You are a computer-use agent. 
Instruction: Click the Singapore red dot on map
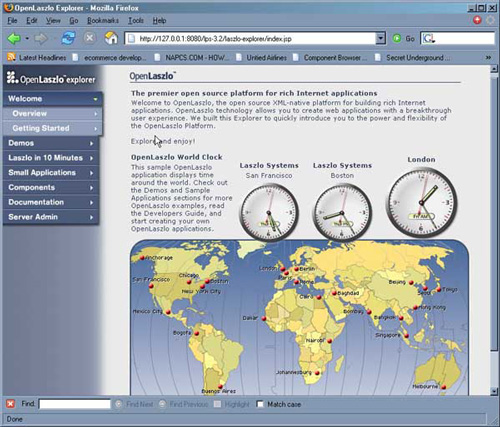click(x=406, y=336)
